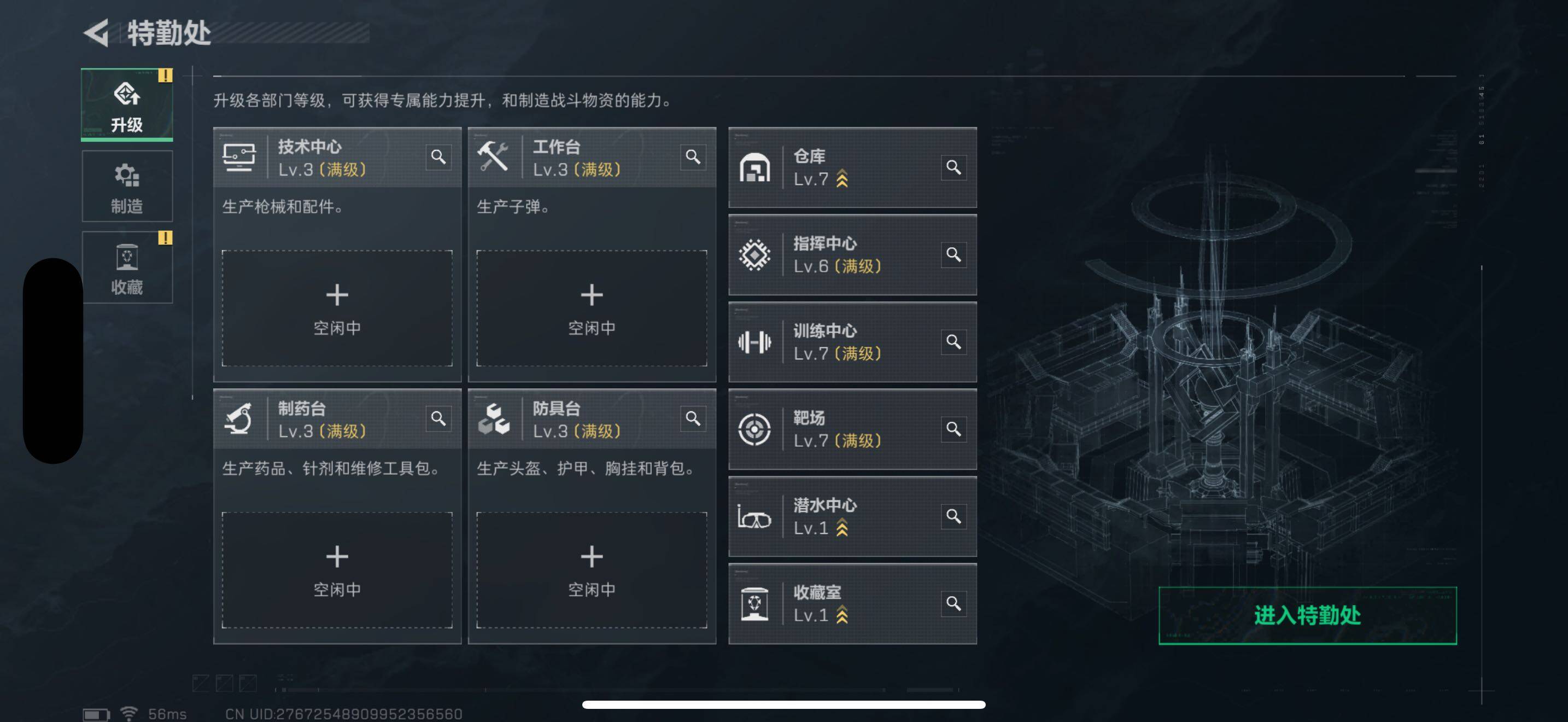Open 训练中心 magnifier details

[x=953, y=341]
